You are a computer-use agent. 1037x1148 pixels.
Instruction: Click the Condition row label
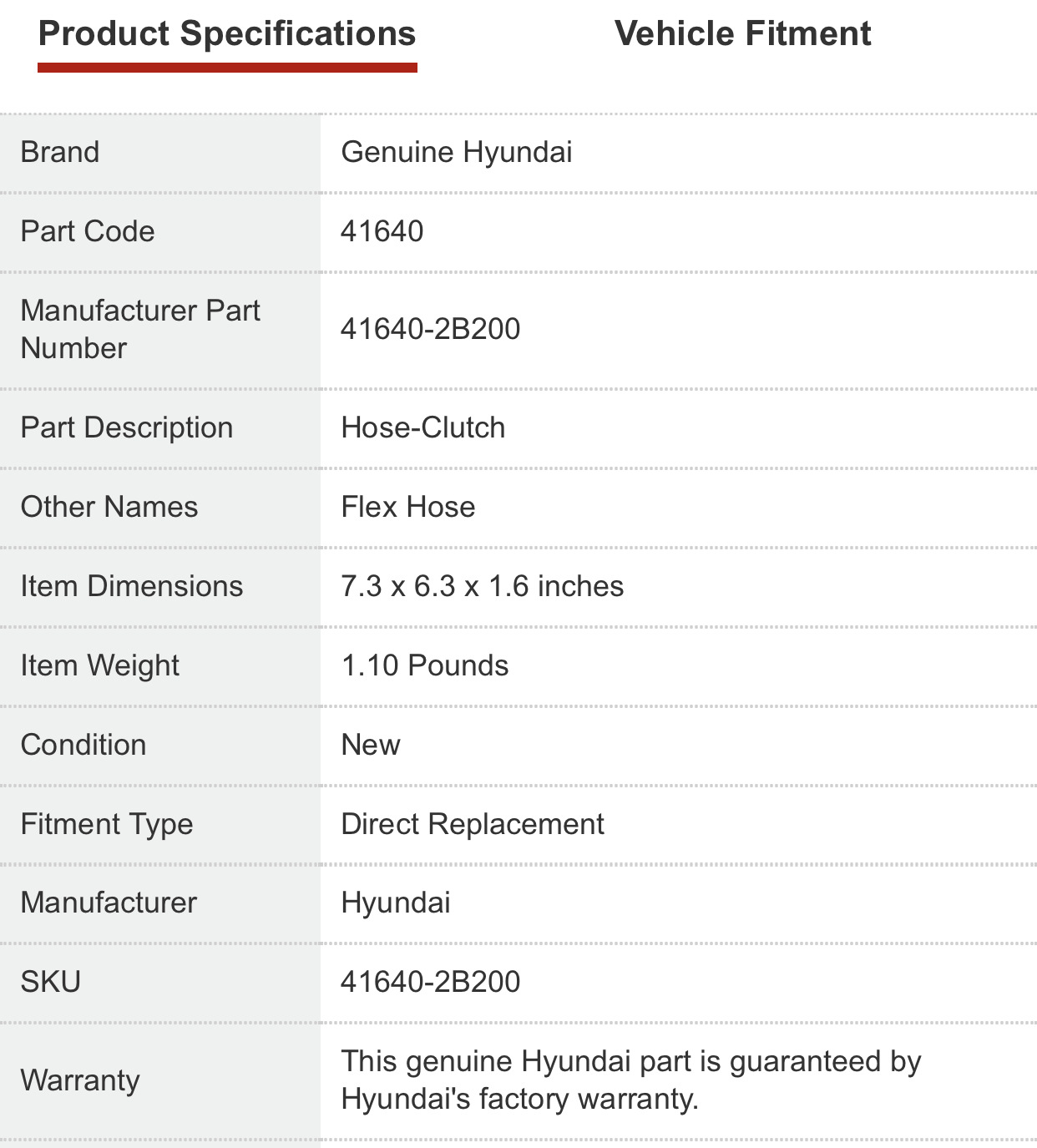[x=83, y=745]
